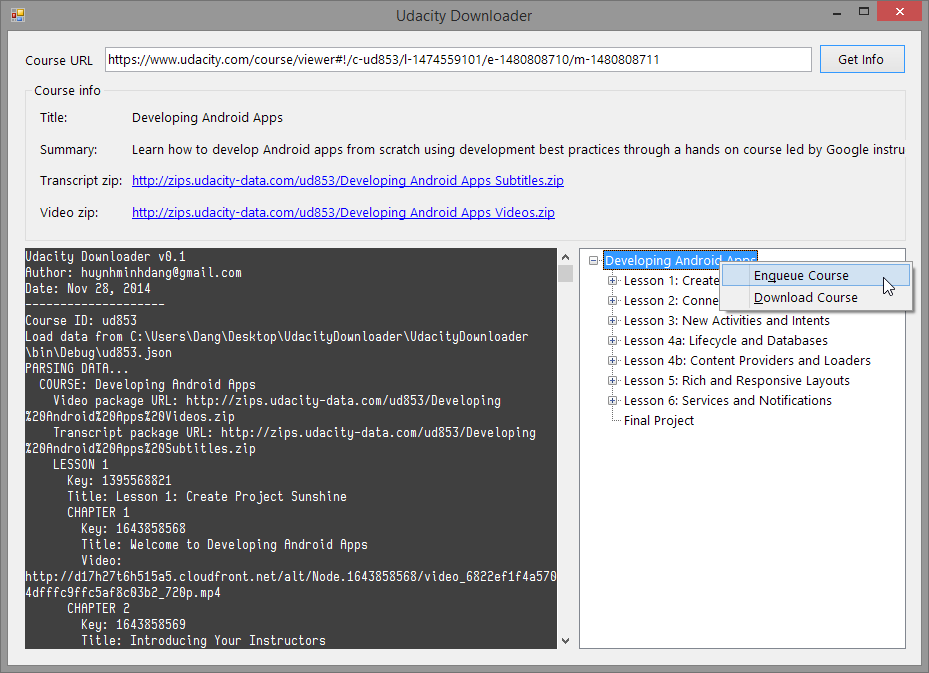Click the title text Developing Android Apps
929x673 pixels.
tap(207, 118)
